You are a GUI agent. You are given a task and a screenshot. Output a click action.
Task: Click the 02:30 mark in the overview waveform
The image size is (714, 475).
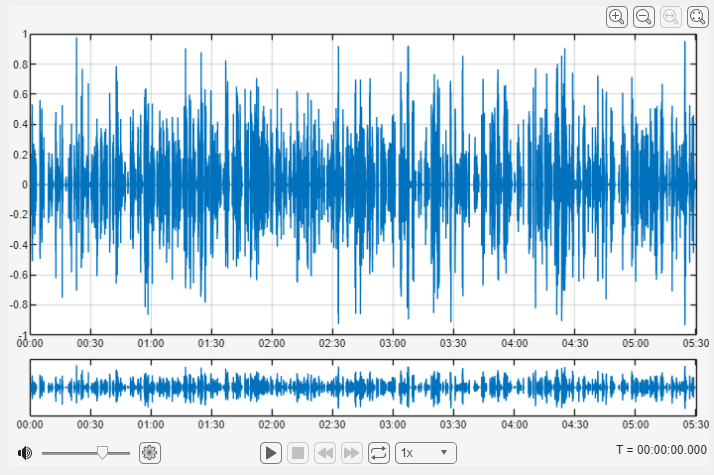coord(332,388)
